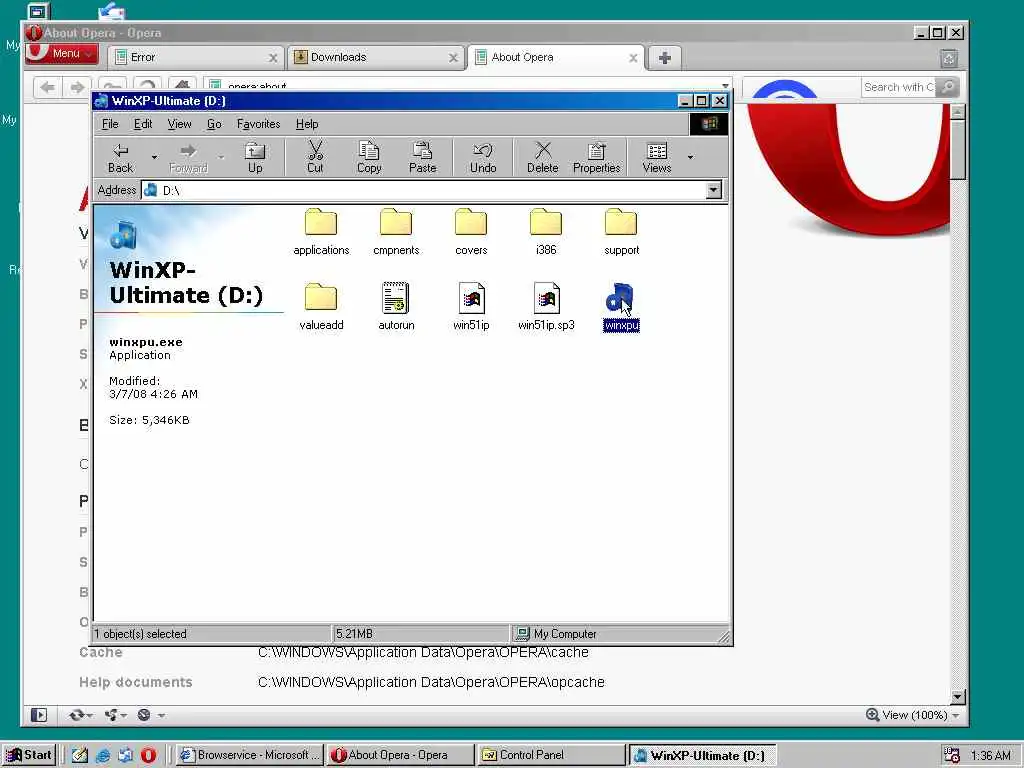Image resolution: width=1024 pixels, height=768 pixels.
Task: Click WinXP-Ultimate (D:) taskbar button
Action: coord(702,756)
